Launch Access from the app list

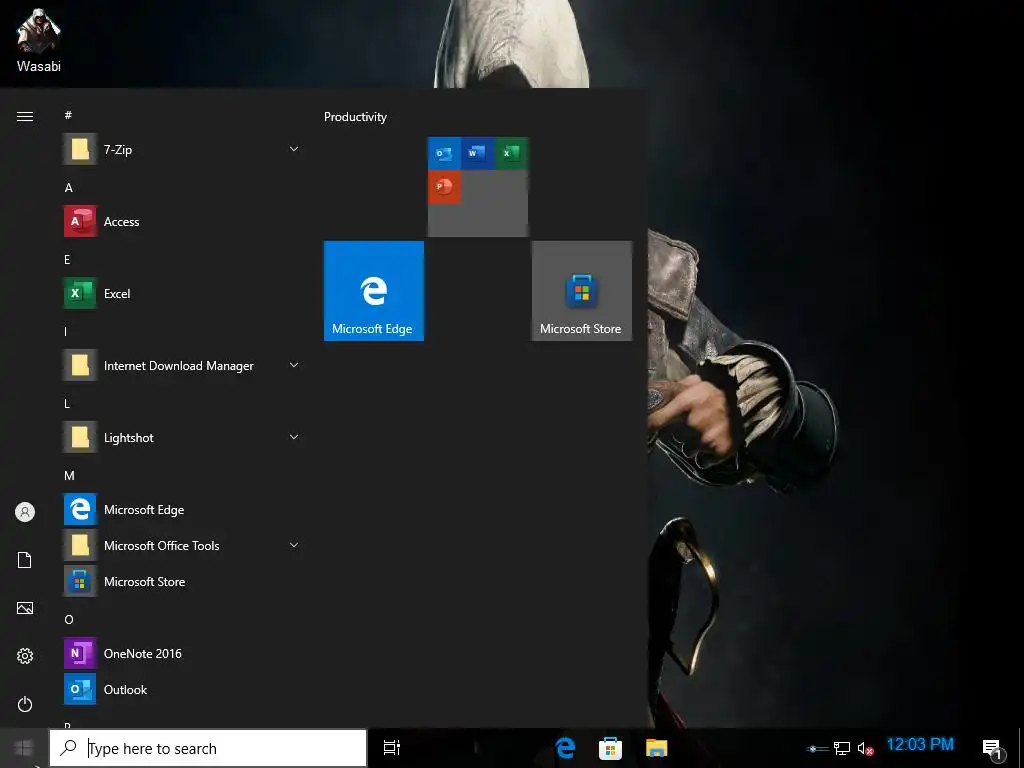pyautogui.click(x=183, y=221)
